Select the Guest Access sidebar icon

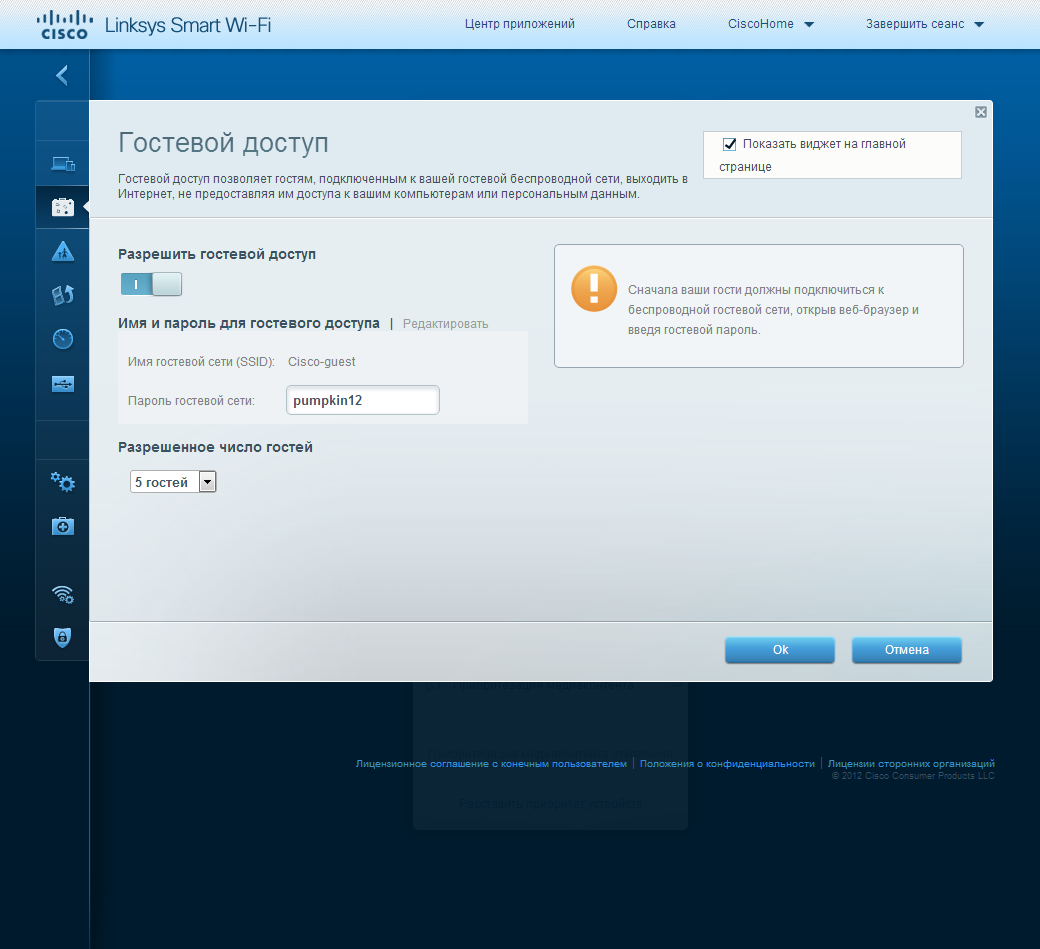[63, 207]
